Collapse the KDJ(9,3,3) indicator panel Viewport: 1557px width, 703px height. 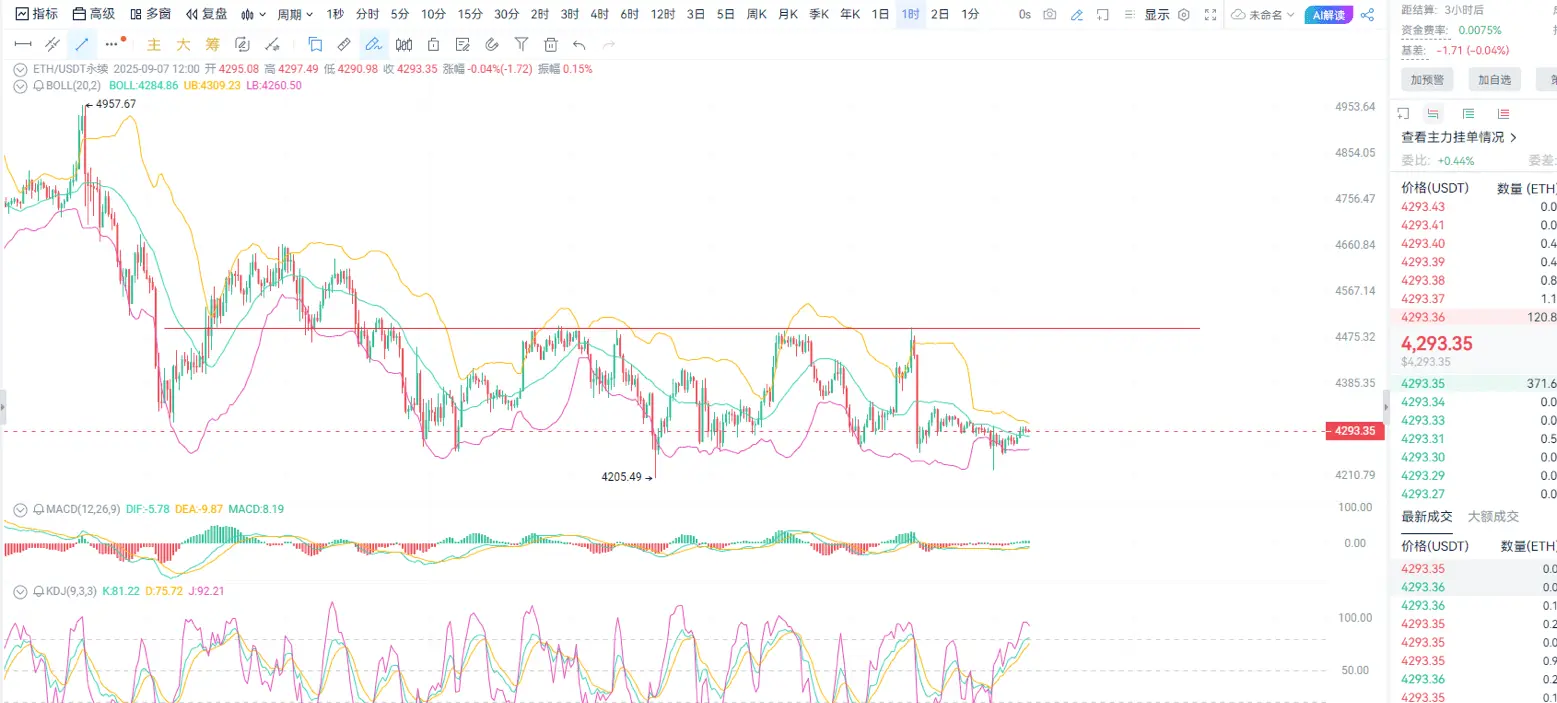click(21, 591)
